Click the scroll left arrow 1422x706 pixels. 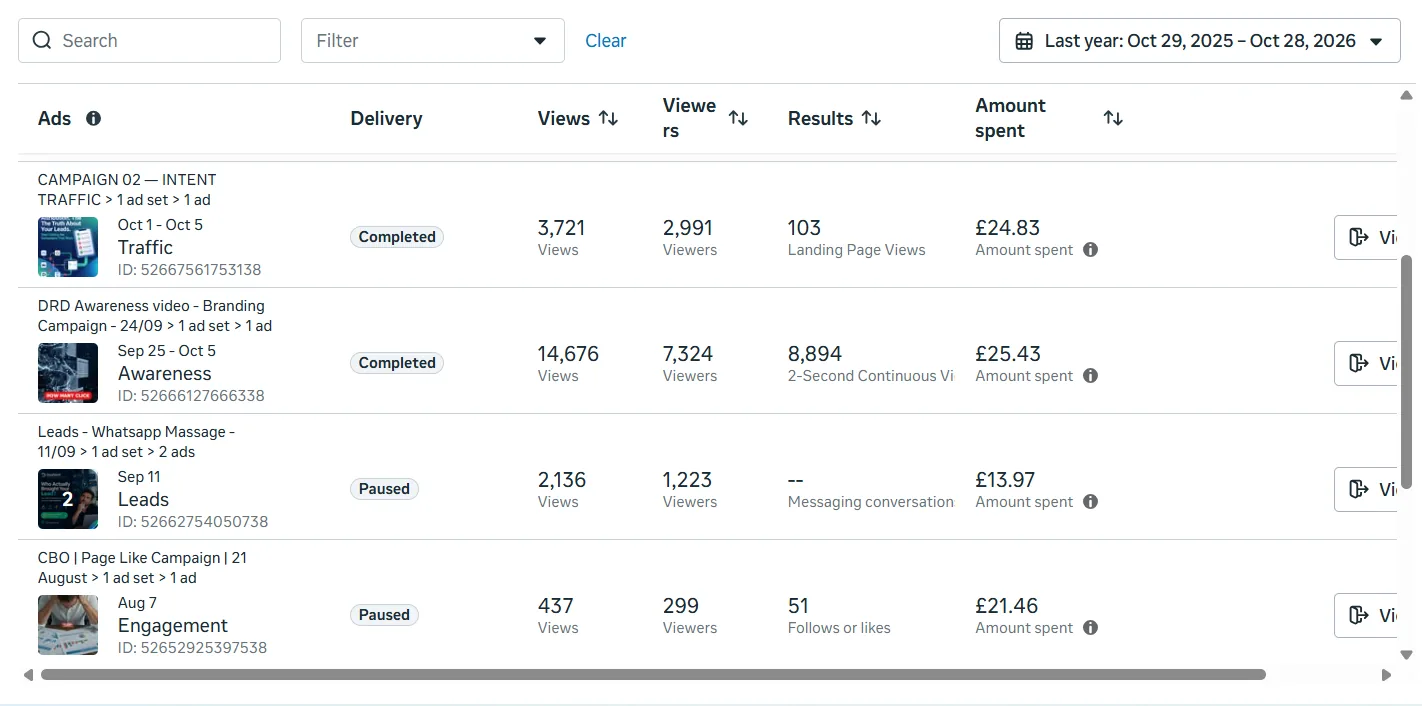coord(28,675)
